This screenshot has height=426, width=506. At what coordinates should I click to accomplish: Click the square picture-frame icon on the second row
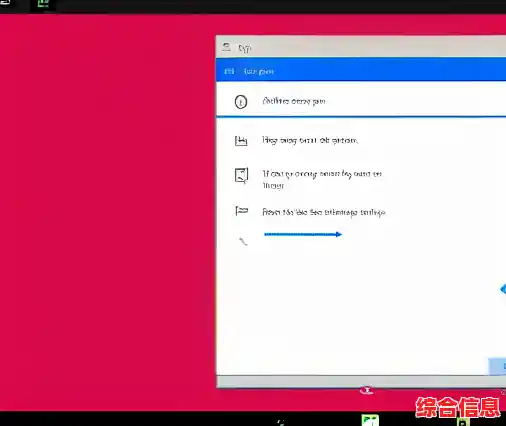click(x=241, y=175)
